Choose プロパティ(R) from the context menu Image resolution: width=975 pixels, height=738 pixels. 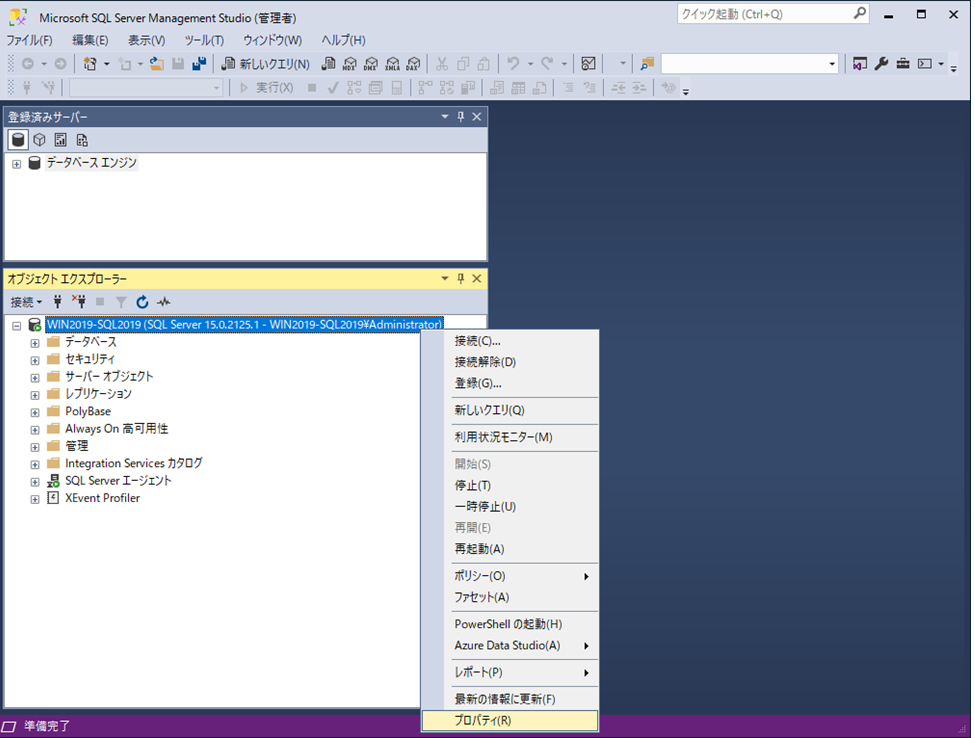coord(483,720)
